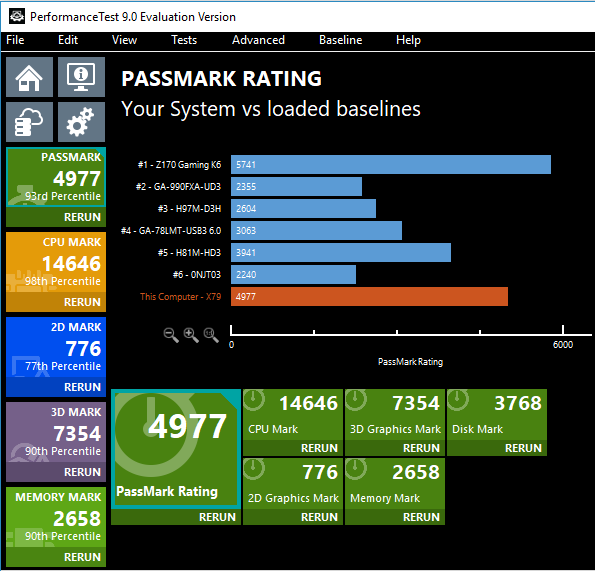Click the '#5 - H81M-HD3' label
Viewport: 595px width, 571px height.
189,253
